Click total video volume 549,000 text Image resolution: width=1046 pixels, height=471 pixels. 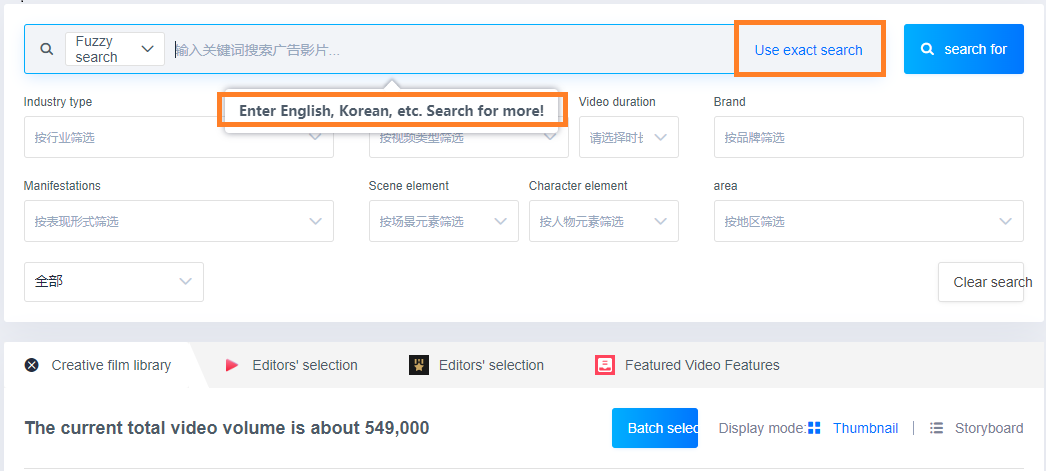(227, 428)
